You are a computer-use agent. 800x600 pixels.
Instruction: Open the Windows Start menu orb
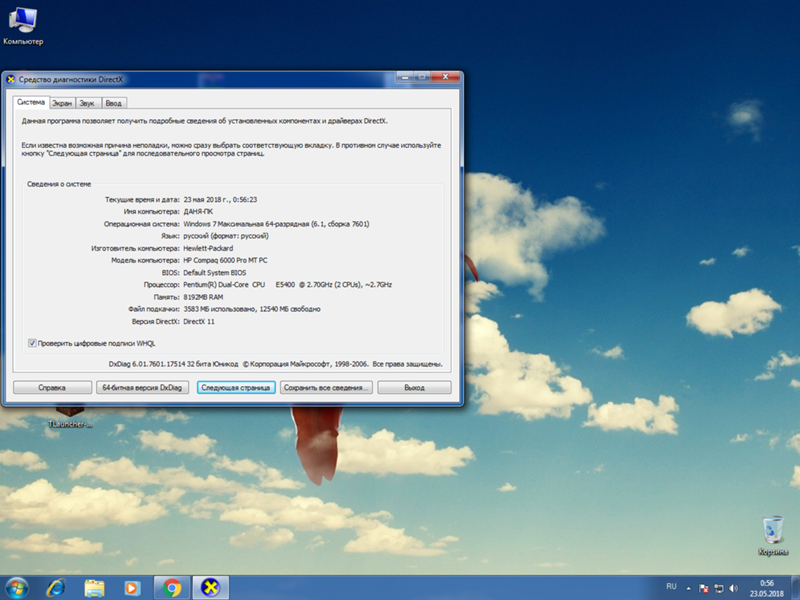[x=16, y=588]
